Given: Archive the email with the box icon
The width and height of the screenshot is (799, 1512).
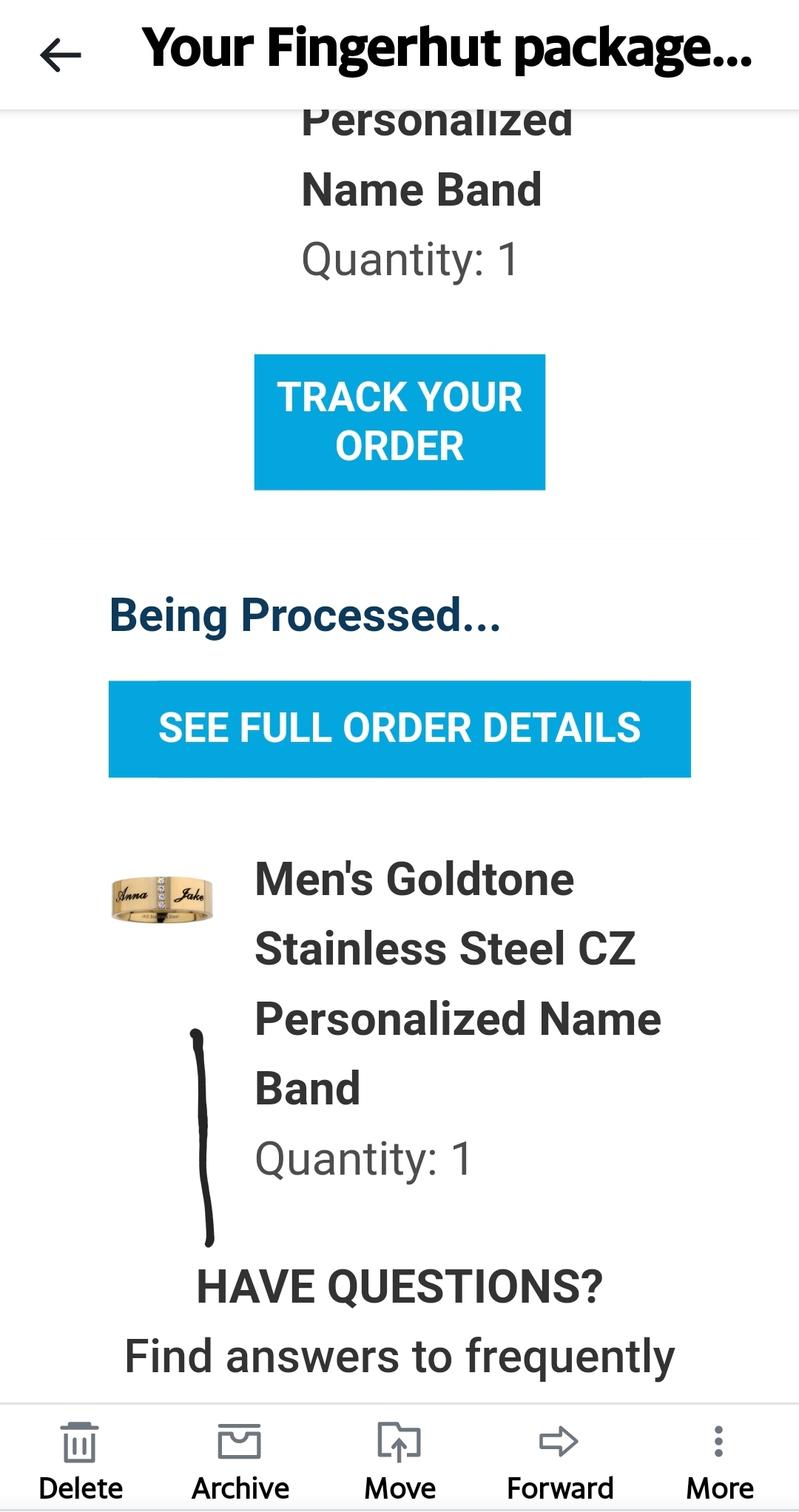Looking at the screenshot, I should (240, 1441).
